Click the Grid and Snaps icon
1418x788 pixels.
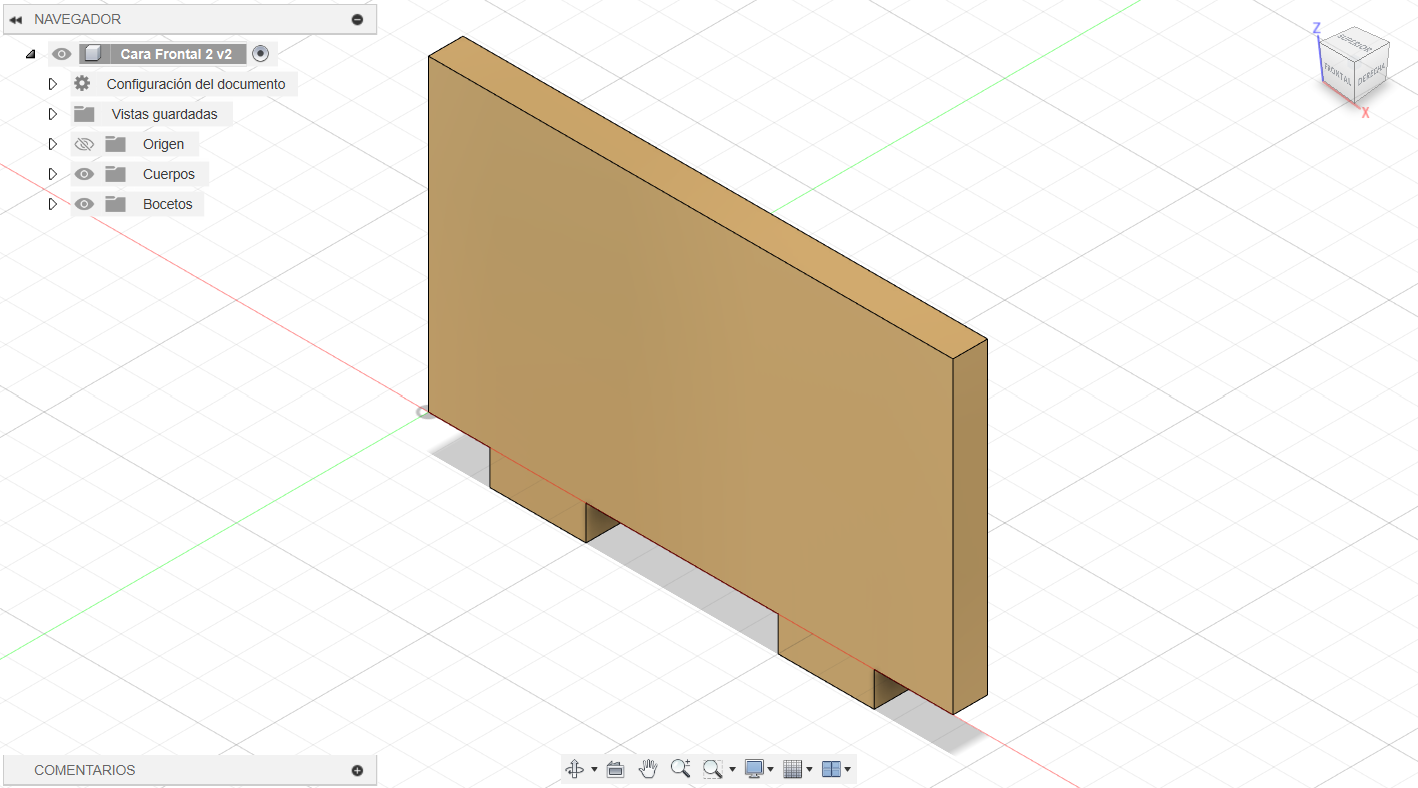tap(793, 769)
